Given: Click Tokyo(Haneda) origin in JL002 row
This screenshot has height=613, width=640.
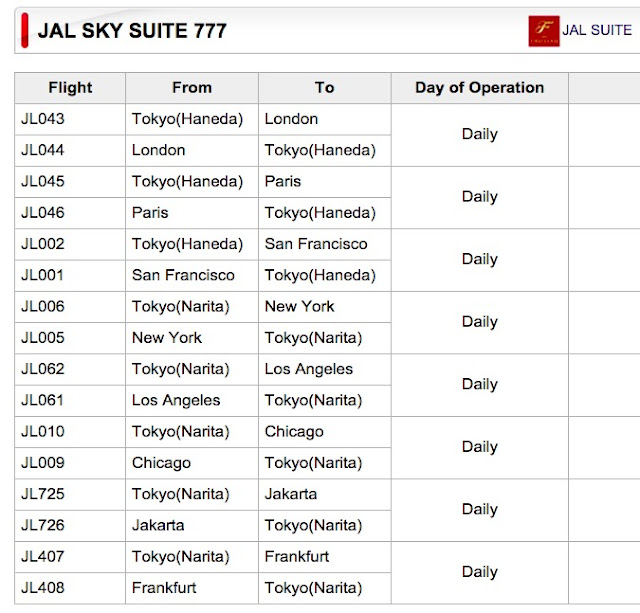Looking at the screenshot, I should [x=188, y=244].
